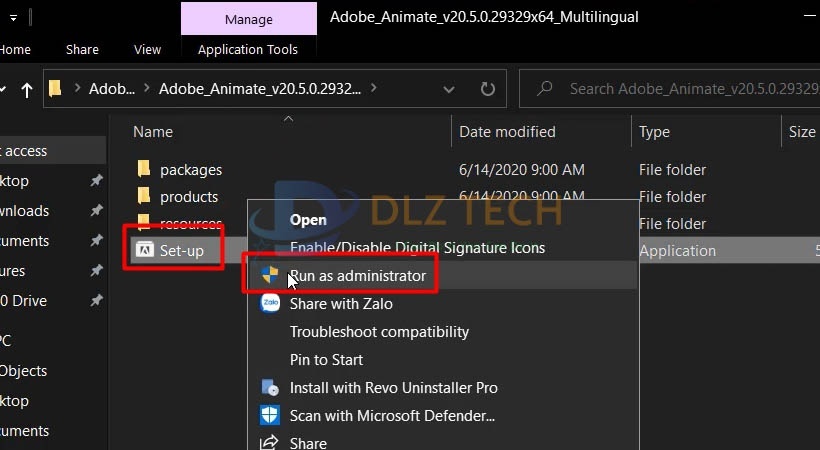This screenshot has height=450, width=820.
Task: Select the 6/14/2020 9:00 AM date of packages
Action: 521,170
